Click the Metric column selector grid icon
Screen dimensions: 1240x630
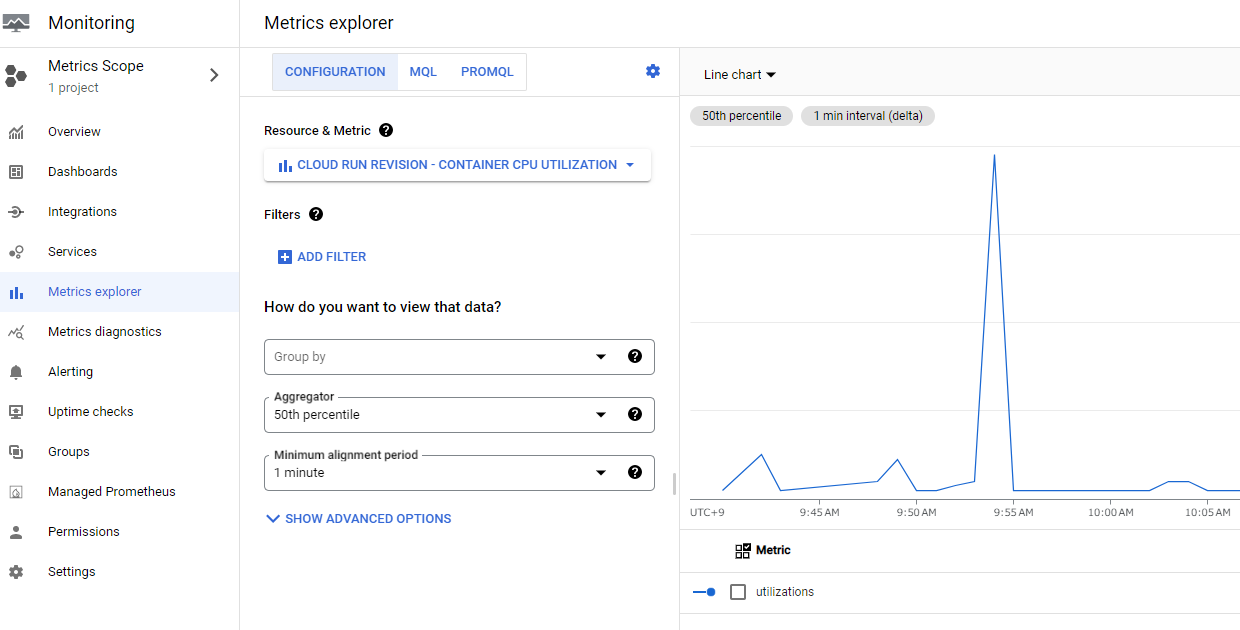(743, 550)
